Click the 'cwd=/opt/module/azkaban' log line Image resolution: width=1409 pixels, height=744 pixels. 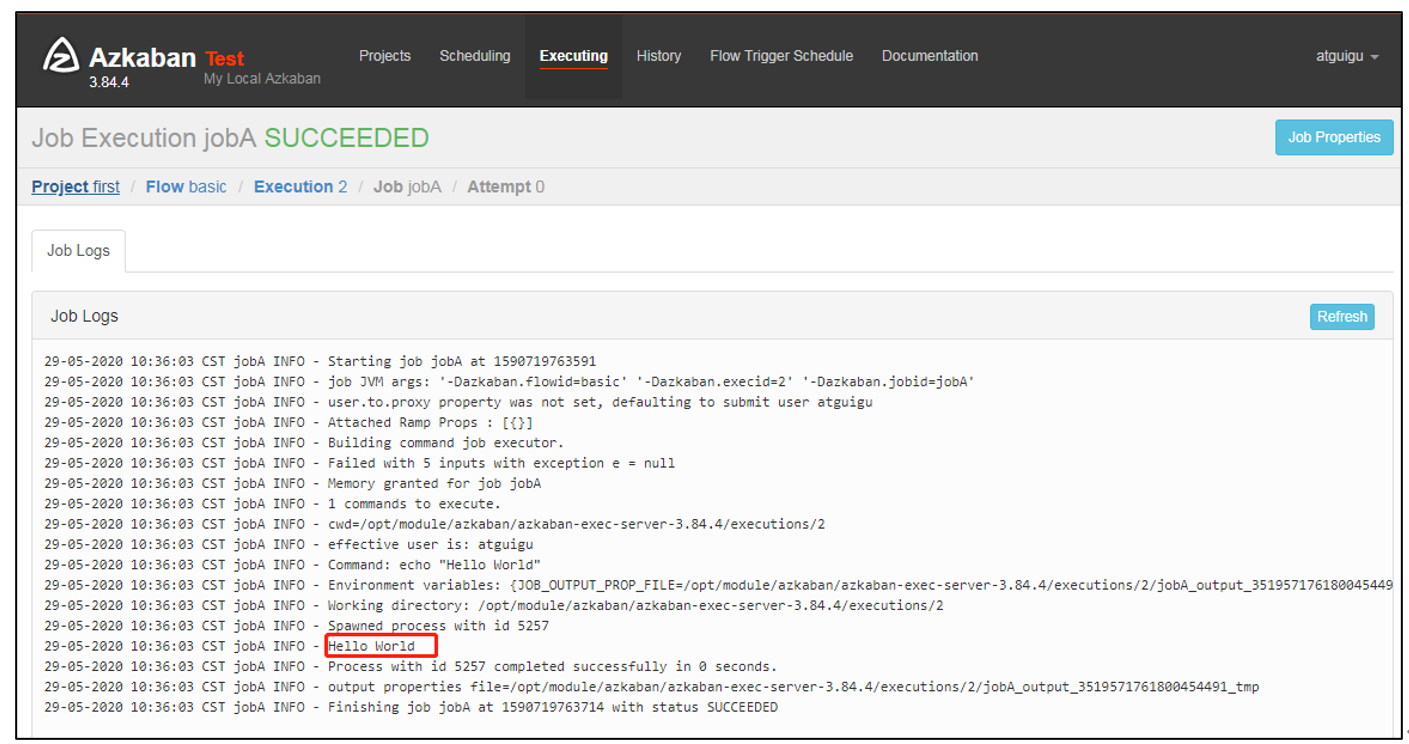[435, 524]
